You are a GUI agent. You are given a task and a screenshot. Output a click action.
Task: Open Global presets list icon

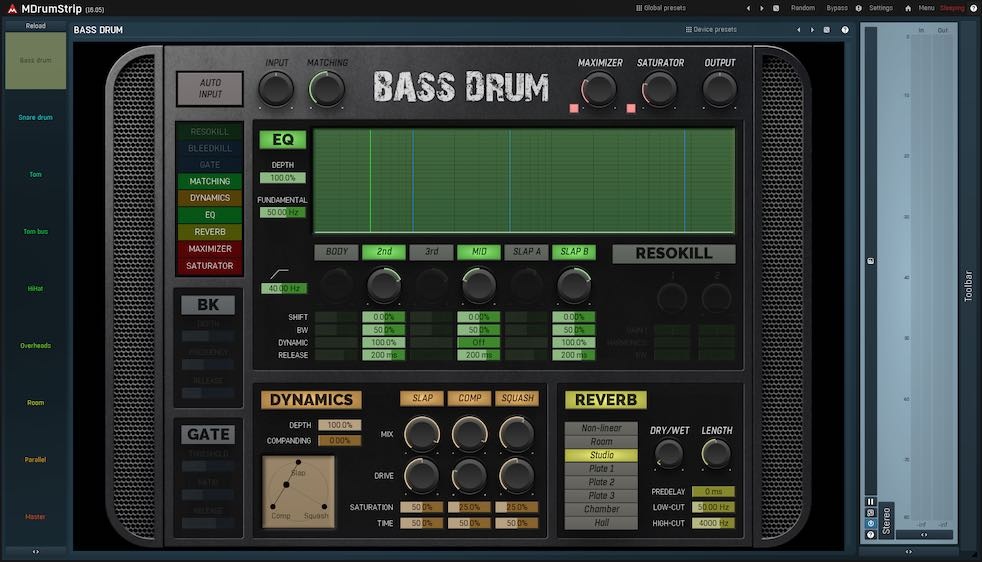click(x=639, y=8)
